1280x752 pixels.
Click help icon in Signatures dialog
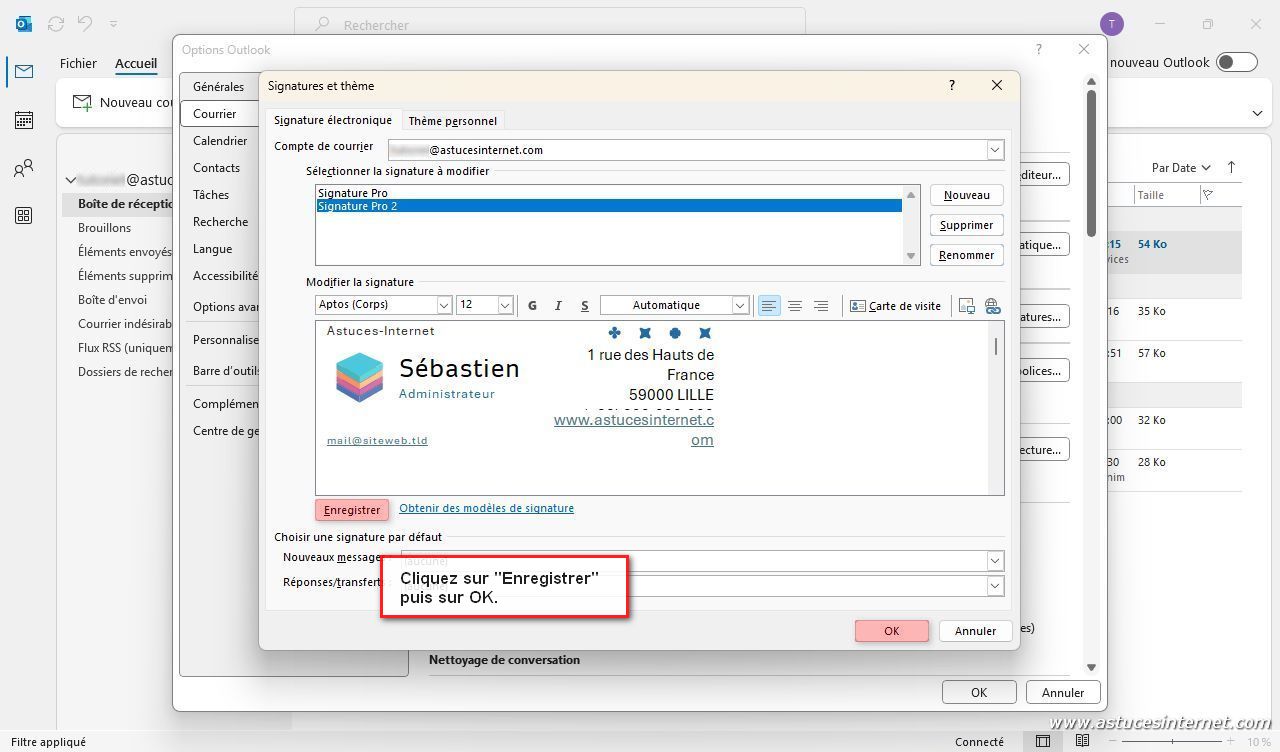(952, 86)
